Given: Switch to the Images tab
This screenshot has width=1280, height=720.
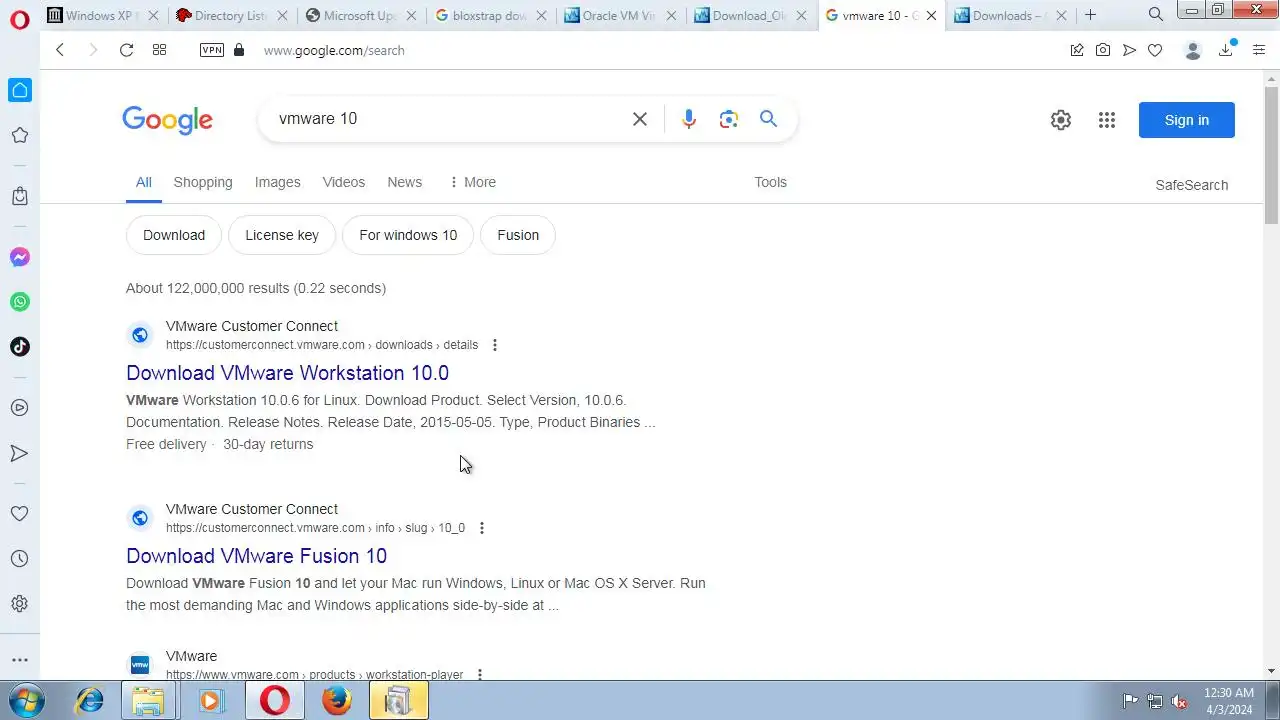Looking at the screenshot, I should [x=277, y=182].
